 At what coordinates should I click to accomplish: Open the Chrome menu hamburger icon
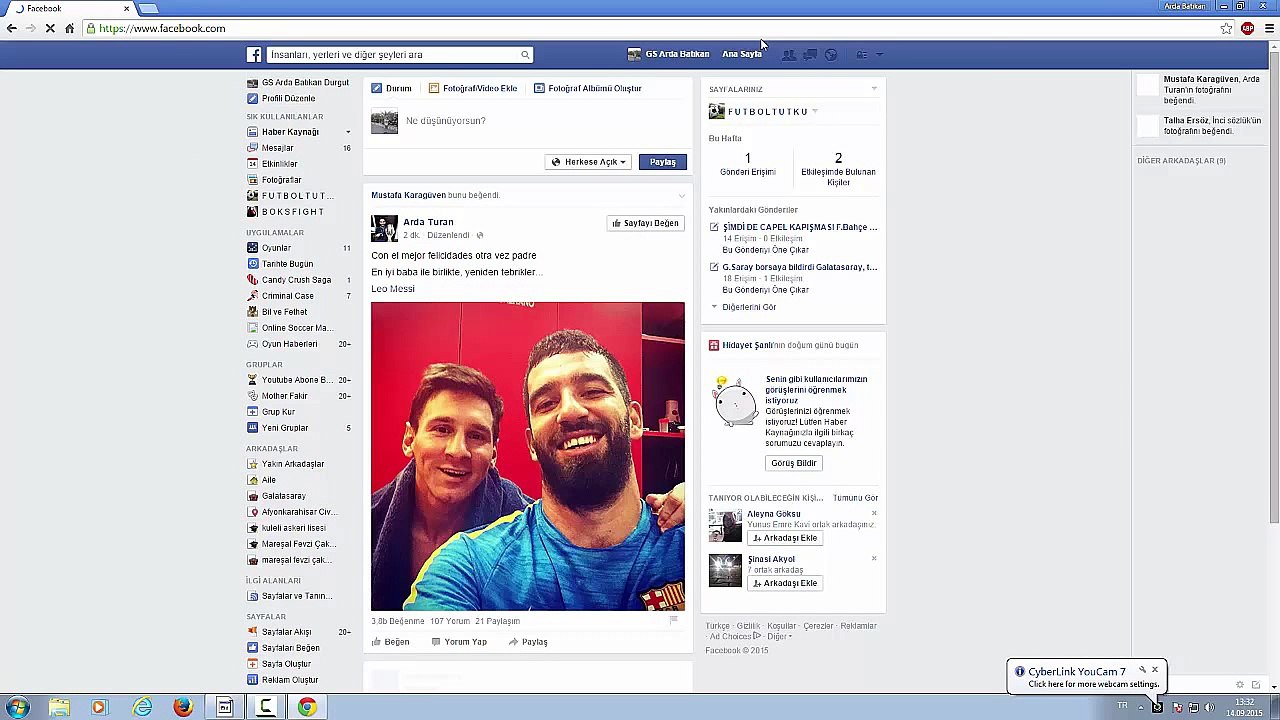[x=1269, y=29]
